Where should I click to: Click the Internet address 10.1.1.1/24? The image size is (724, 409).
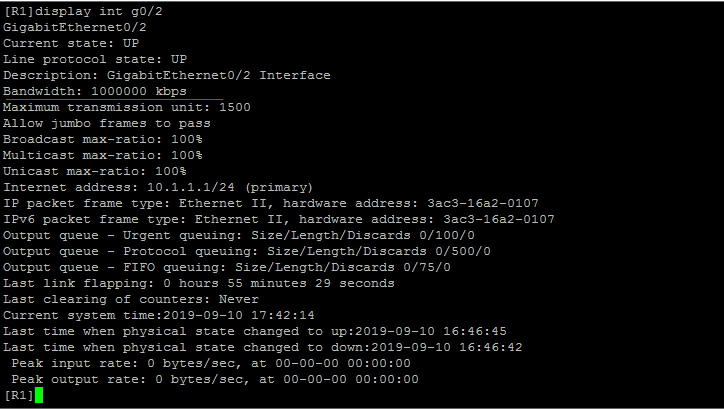(180, 187)
